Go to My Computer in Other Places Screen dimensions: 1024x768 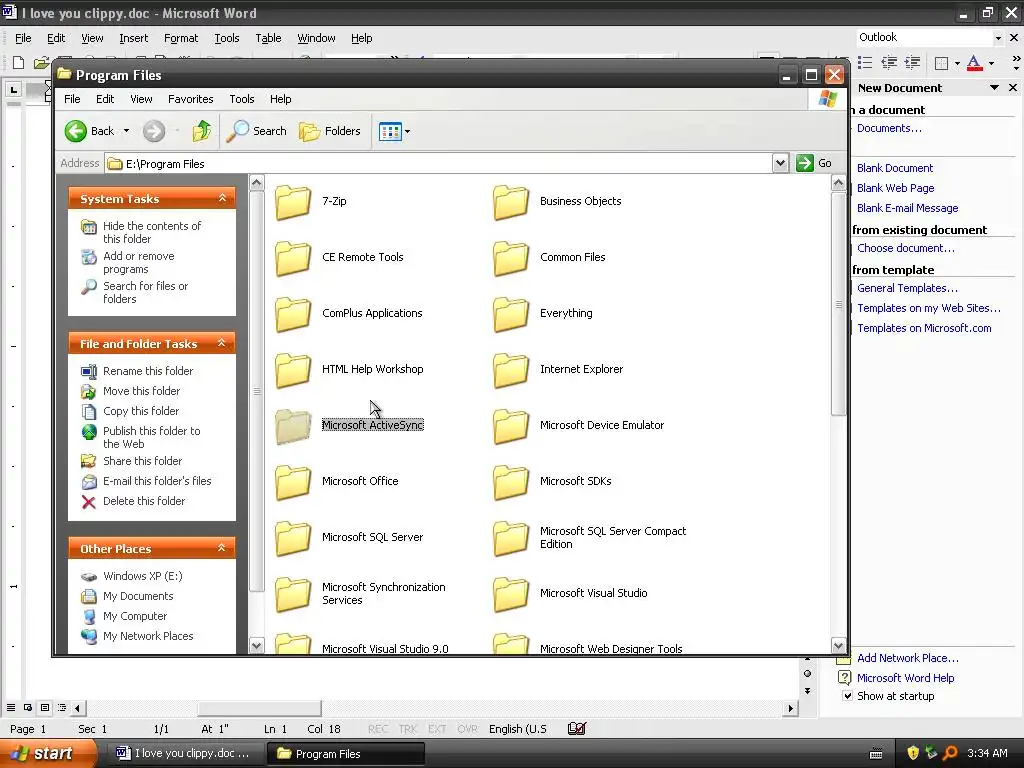pos(124,616)
